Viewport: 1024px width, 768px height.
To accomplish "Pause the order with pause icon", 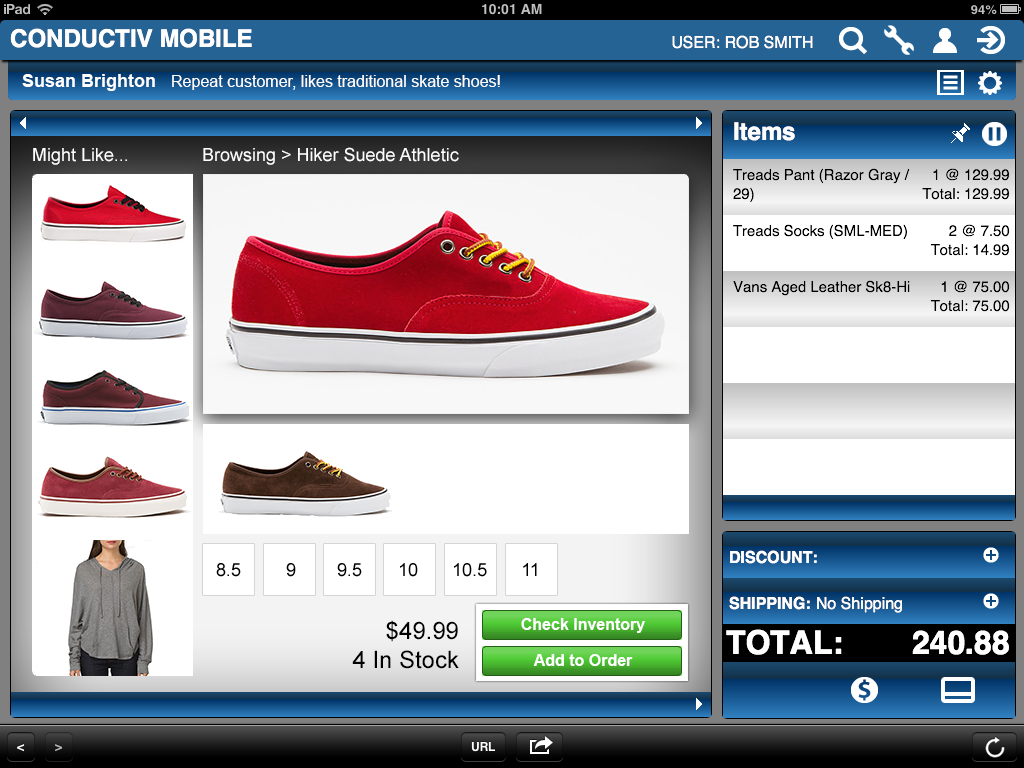I will pos(994,133).
